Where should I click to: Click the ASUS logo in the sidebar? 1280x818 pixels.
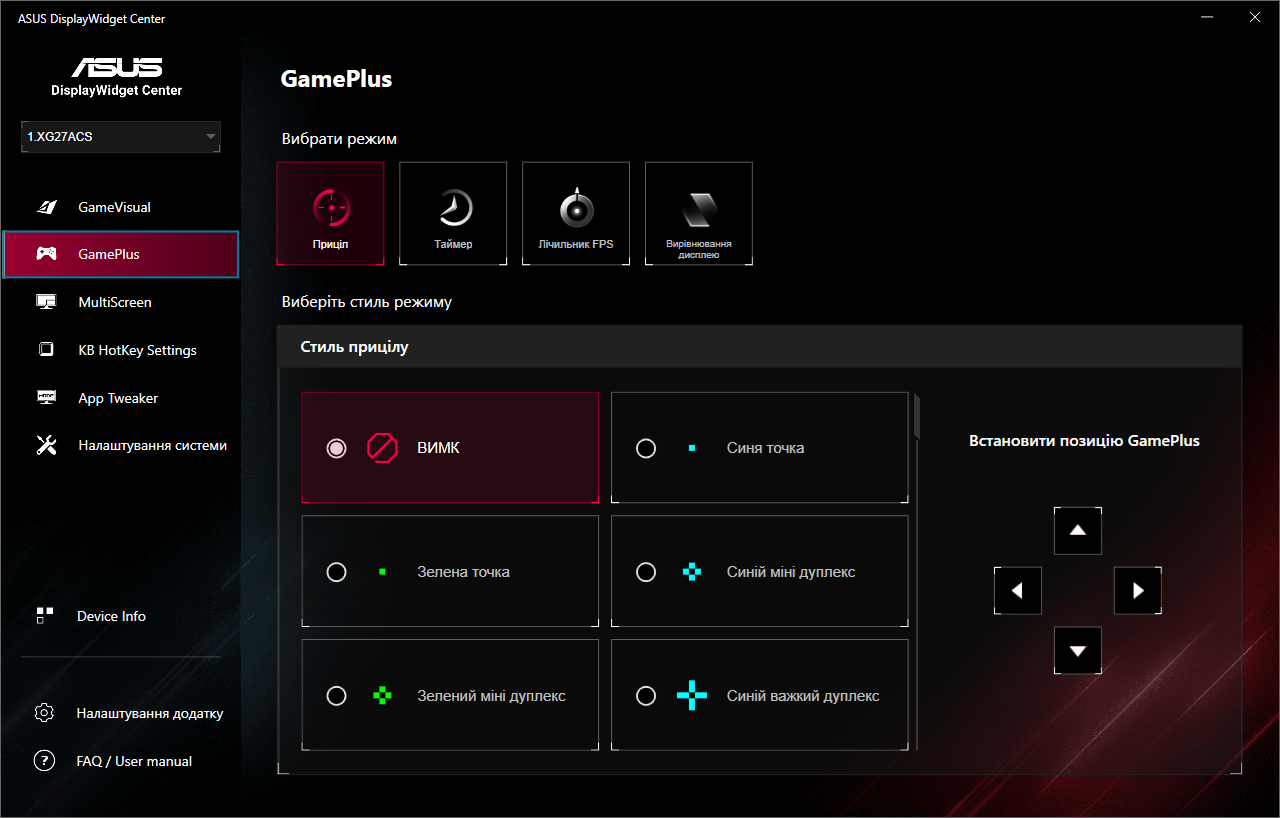click(117, 67)
